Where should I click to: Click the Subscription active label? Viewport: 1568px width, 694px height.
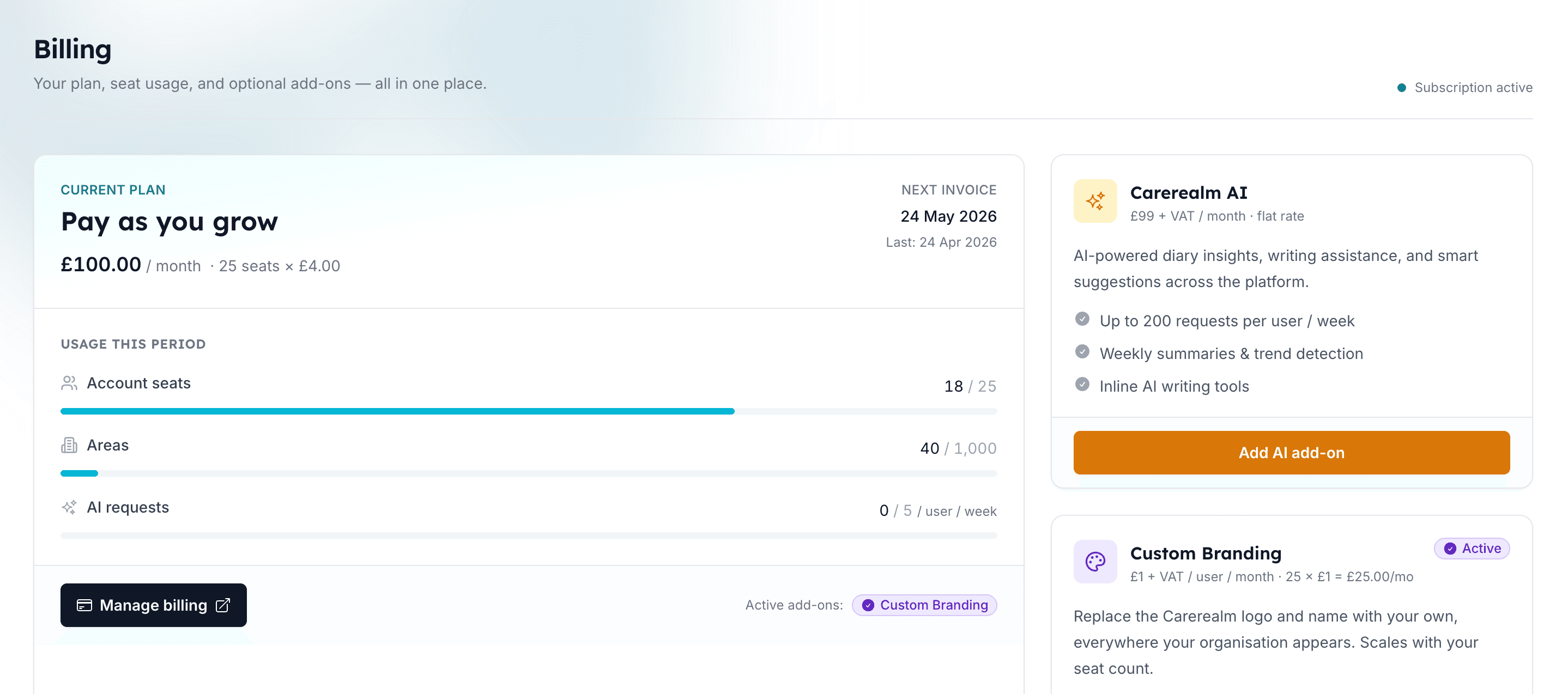point(1473,88)
